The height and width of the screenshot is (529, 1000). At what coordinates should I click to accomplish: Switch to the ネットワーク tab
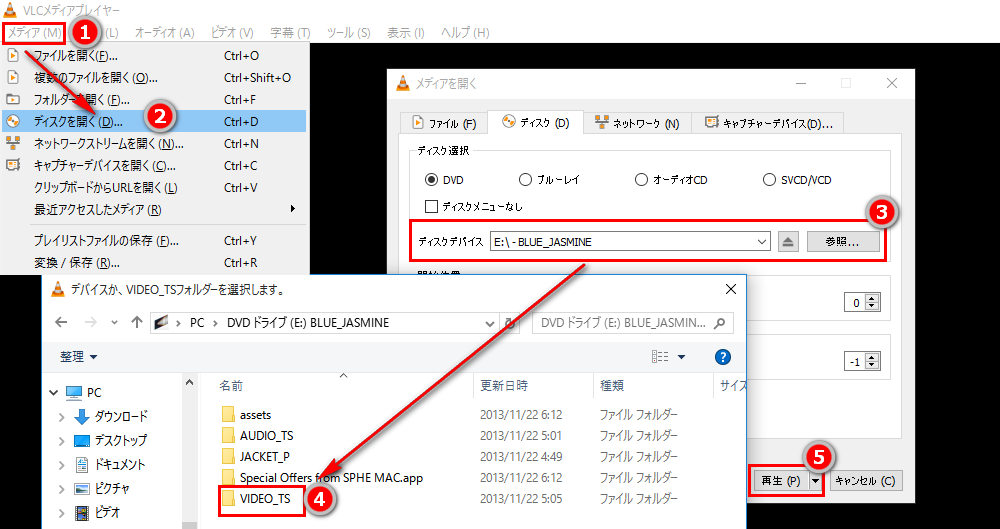pos(637,123)
